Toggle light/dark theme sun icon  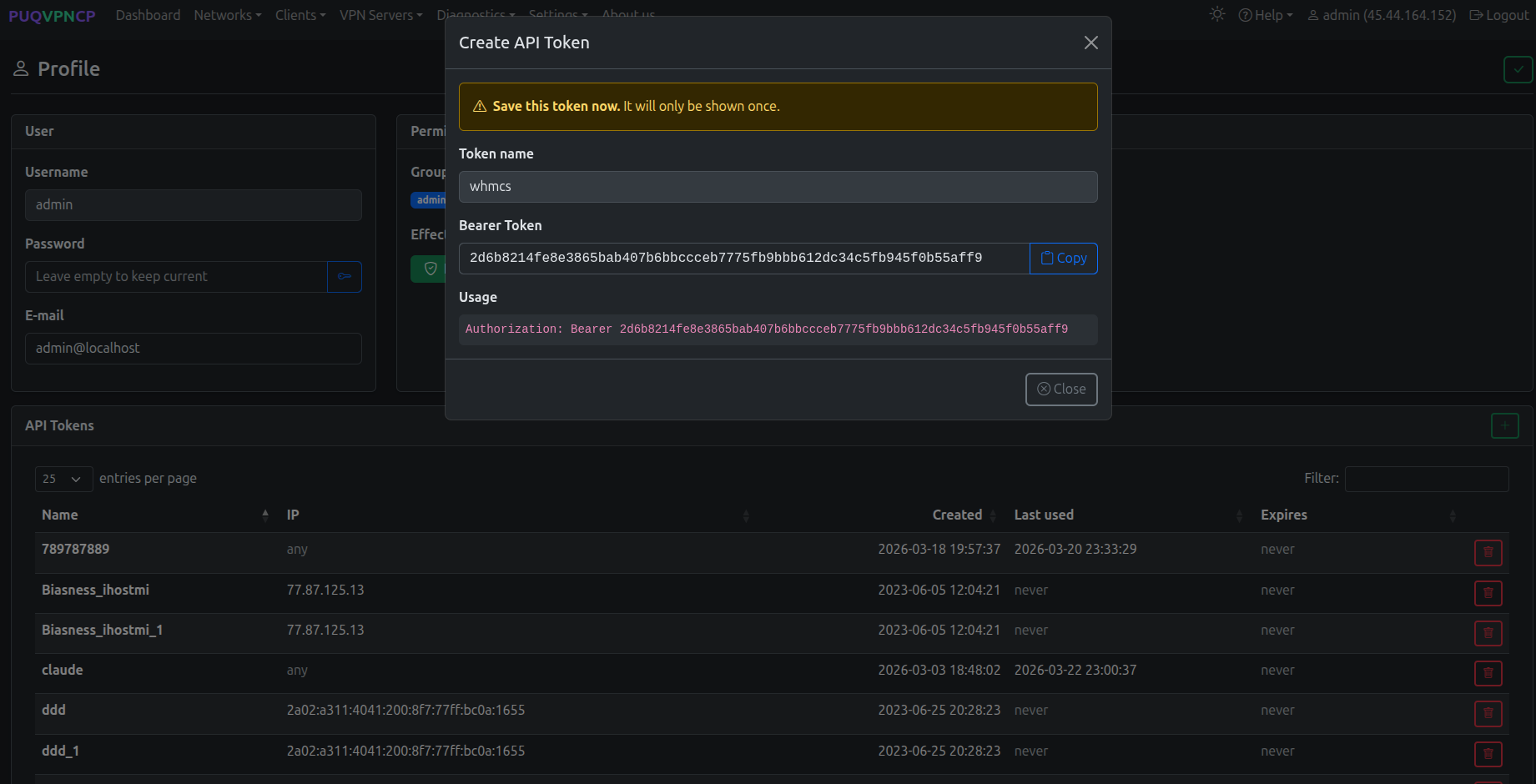click(1216, 15)
